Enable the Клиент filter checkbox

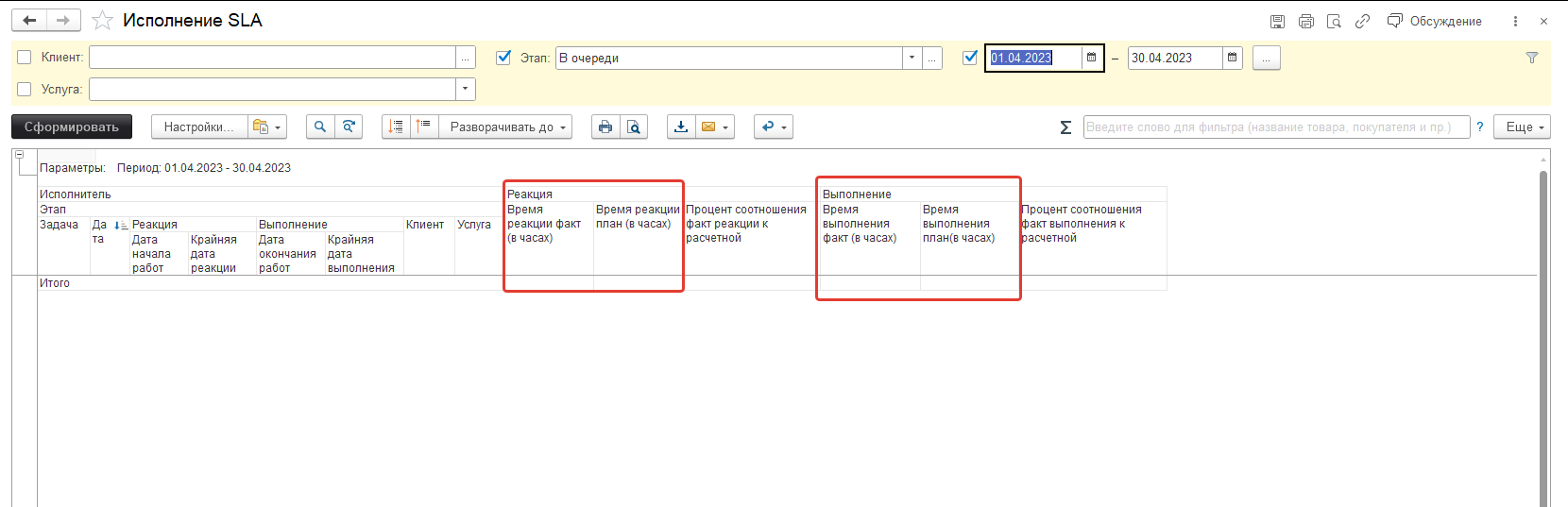[25, 58]
